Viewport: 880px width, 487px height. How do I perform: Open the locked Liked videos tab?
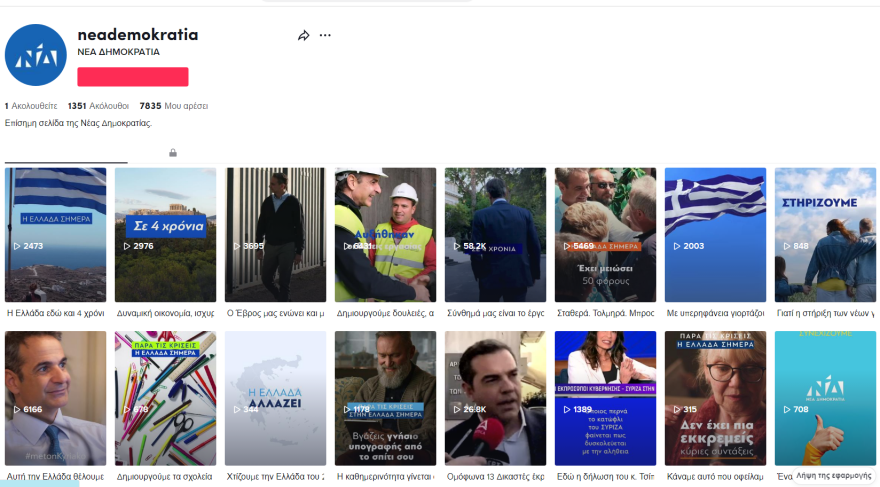(173, 153)
